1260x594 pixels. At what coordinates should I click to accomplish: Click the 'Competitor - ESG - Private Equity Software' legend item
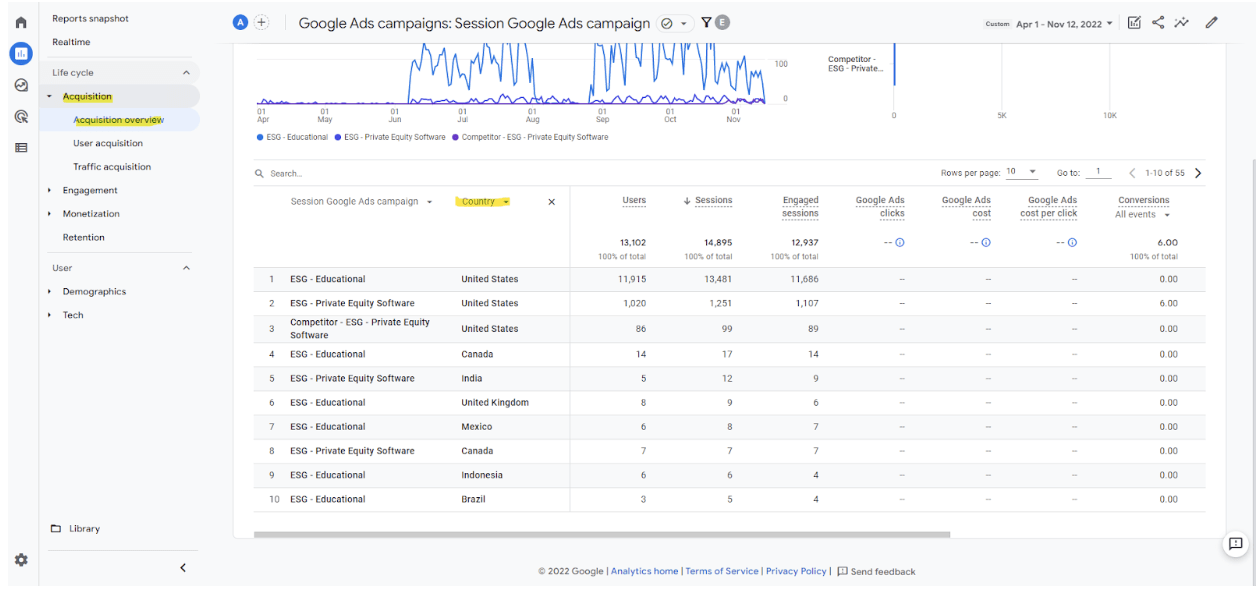(x=530, y=137)
